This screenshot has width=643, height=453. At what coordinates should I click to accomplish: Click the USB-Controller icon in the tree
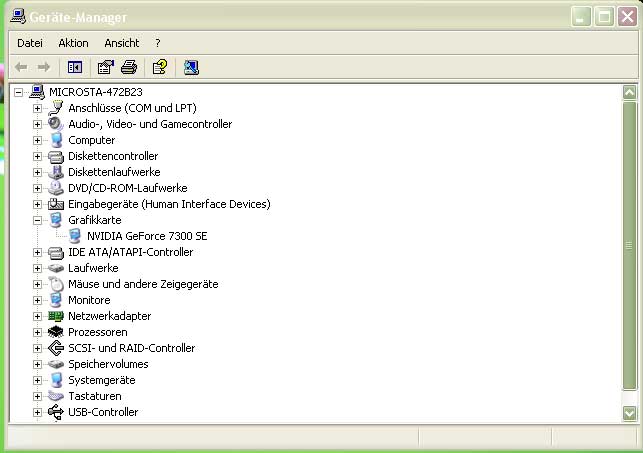pos(56,412)
